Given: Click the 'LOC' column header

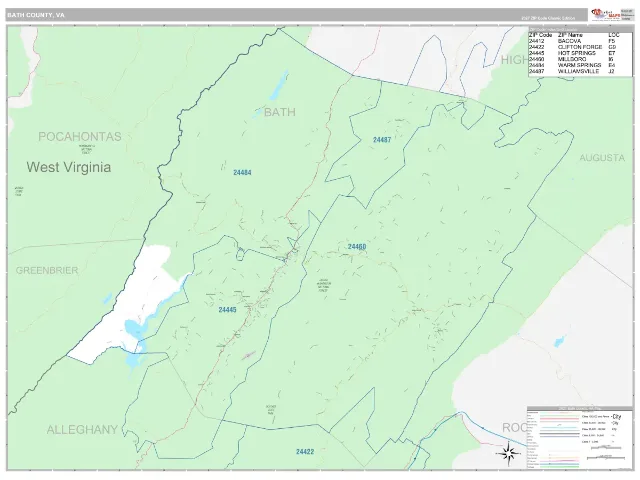Looking at the screenshot, I should point(614,36).
